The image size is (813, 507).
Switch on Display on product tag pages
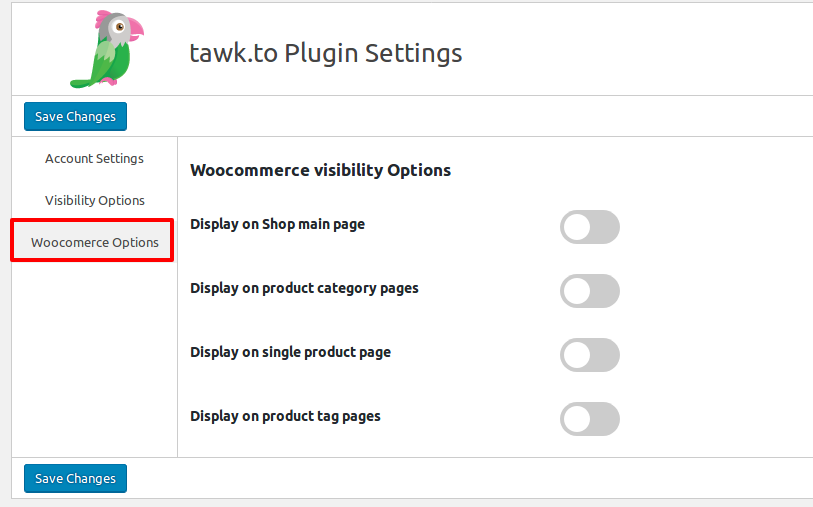pos(590,419)
